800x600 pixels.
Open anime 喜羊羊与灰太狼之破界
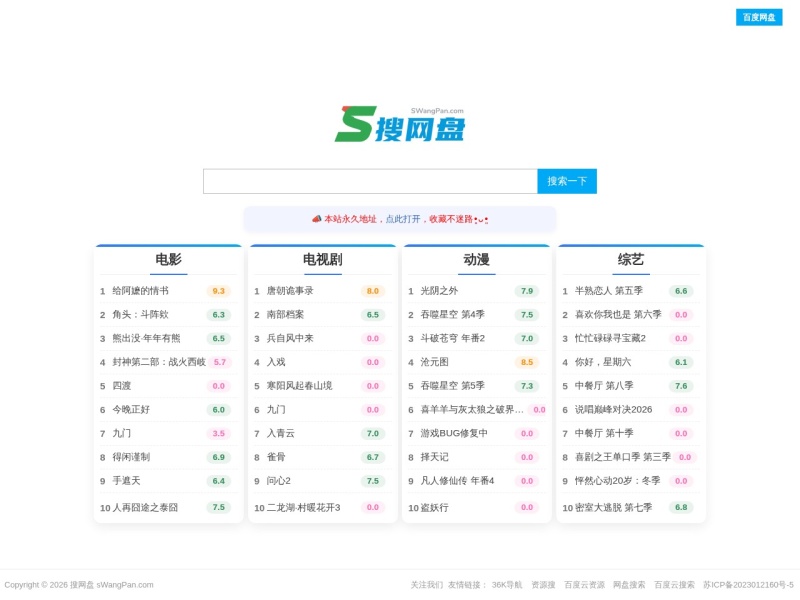472,410
